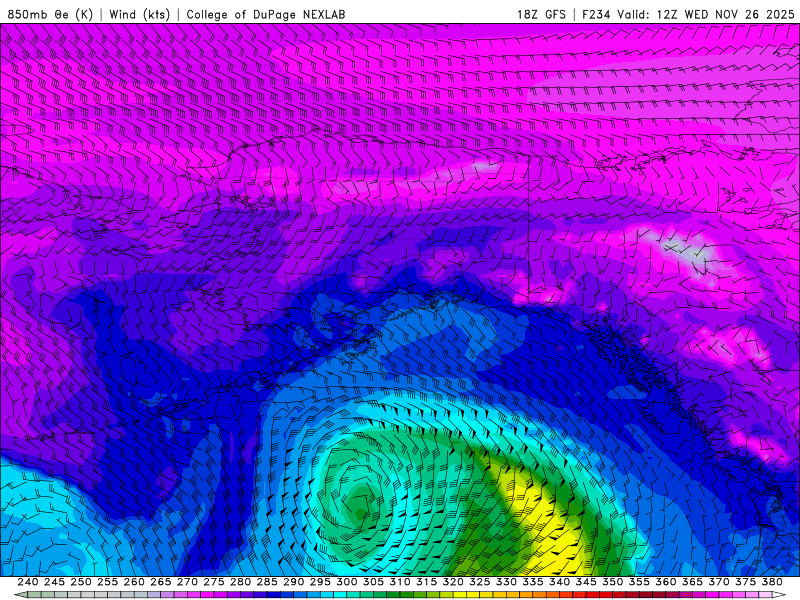This screenshot has height=600, width=800.
Task: Click the 280 value on the legend
Action: (240, 582)
